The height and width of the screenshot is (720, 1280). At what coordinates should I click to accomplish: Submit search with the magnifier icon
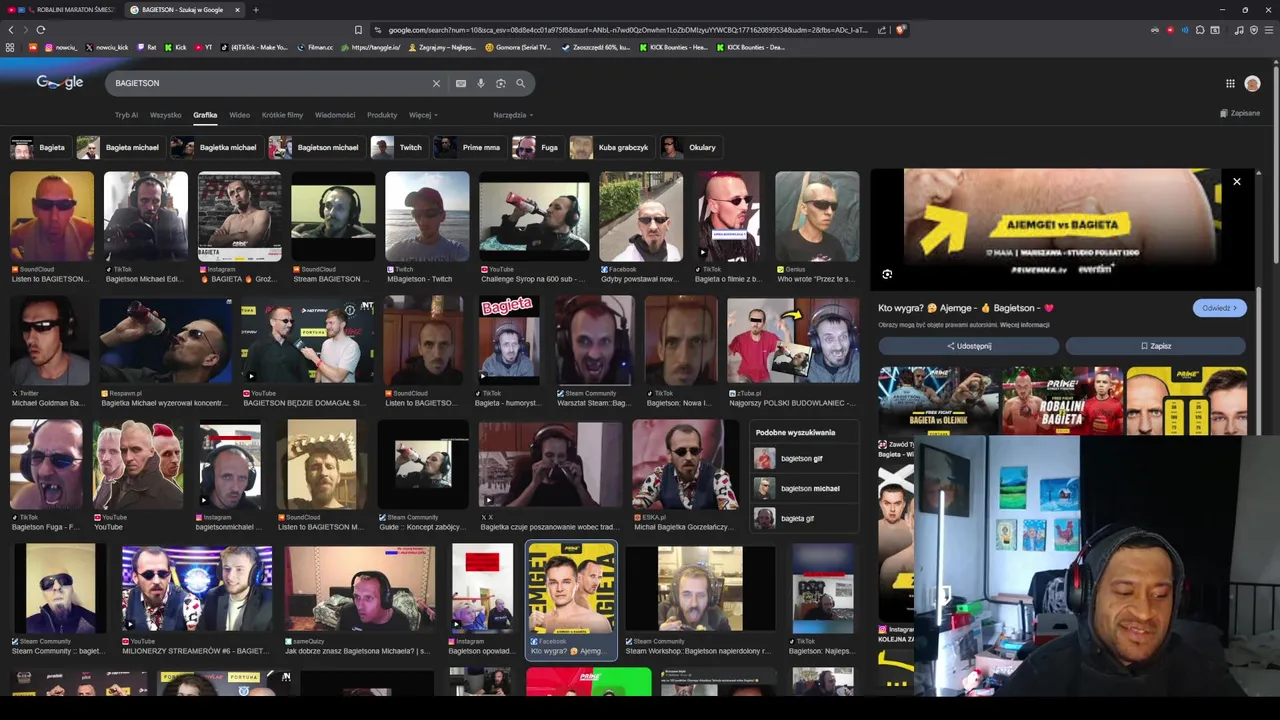(521, 83)
